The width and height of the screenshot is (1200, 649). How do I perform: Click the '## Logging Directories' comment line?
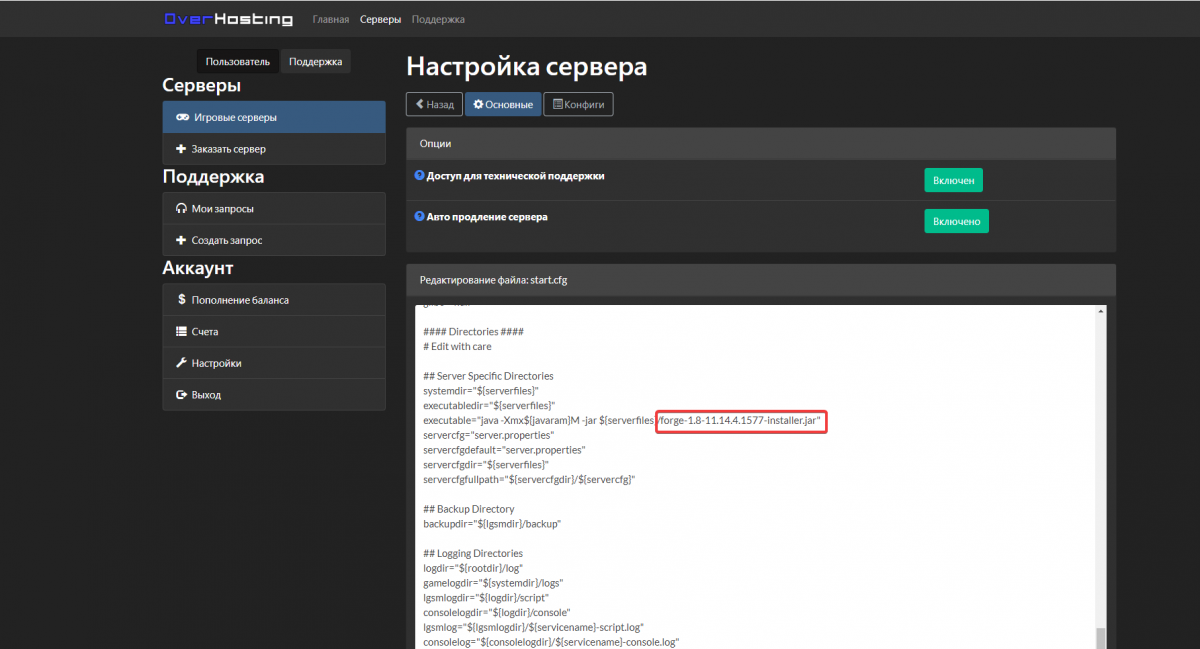point(473,553)
